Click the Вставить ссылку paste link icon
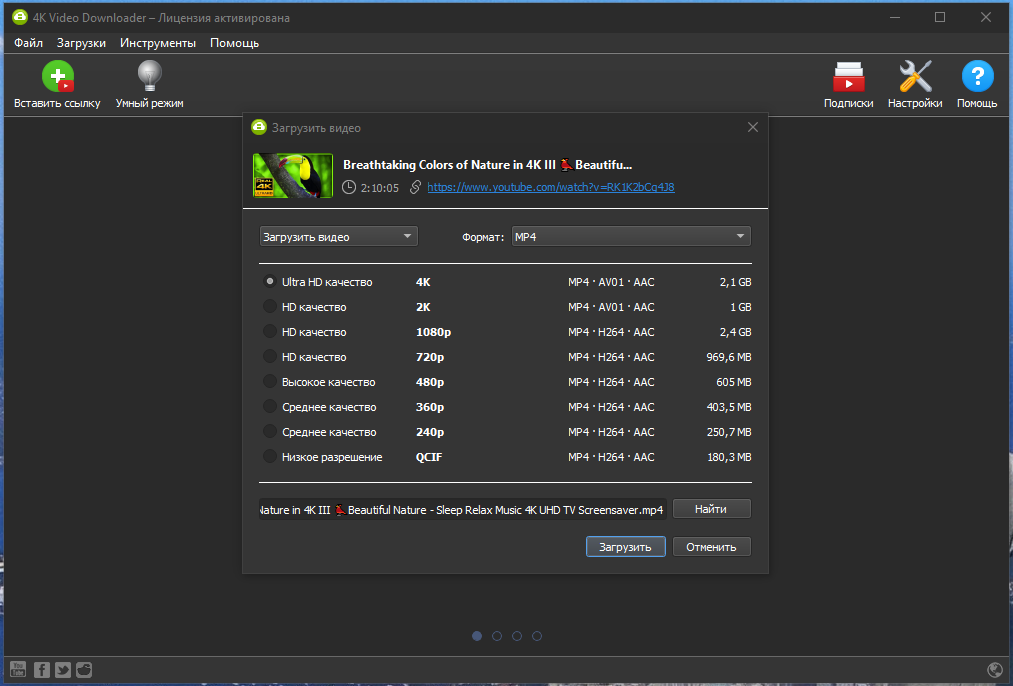The image size is (1013, 686). pos(58,76)
